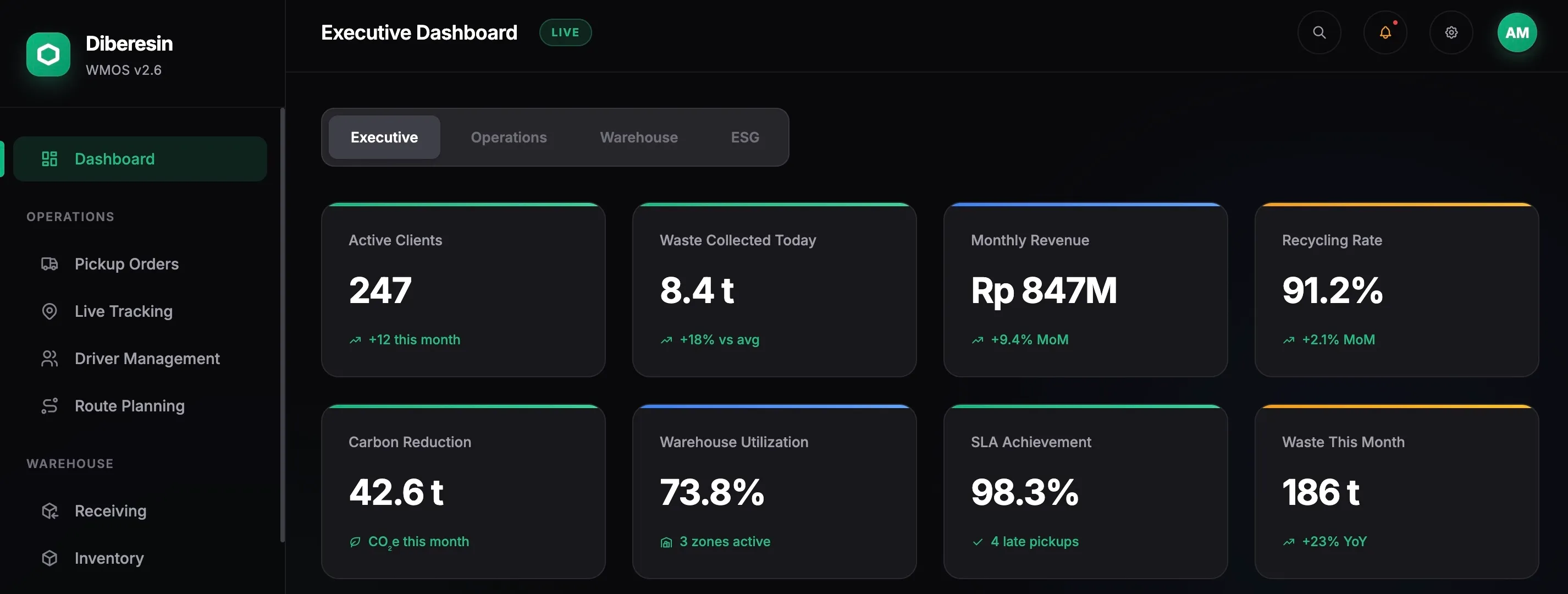Open the Monthly Revenue card
This screenshot has height=594, width=1568.
point(1085,289)
